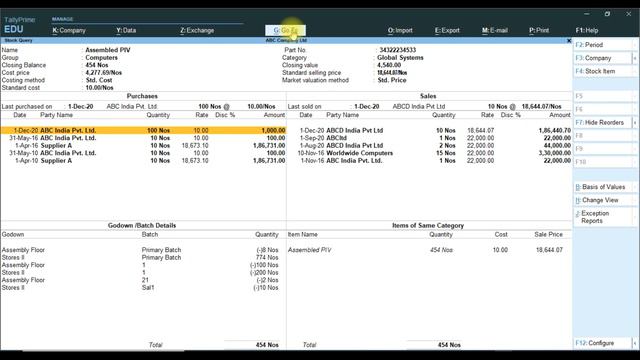Click 1,86,440.70 sales amount
The image size is (640, 360).
pyautogui.click(x=555, y=130)
